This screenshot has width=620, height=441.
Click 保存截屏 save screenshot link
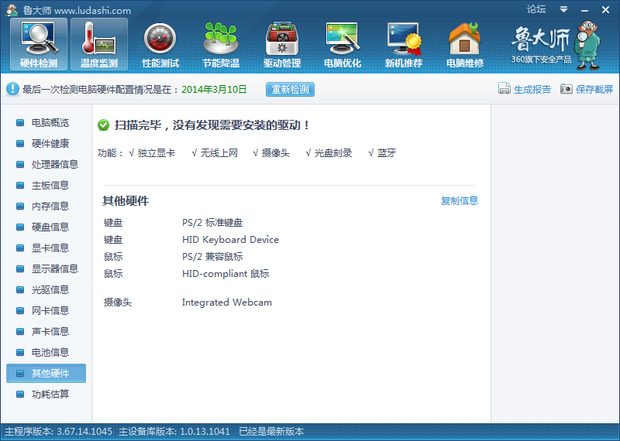[594, 89]
